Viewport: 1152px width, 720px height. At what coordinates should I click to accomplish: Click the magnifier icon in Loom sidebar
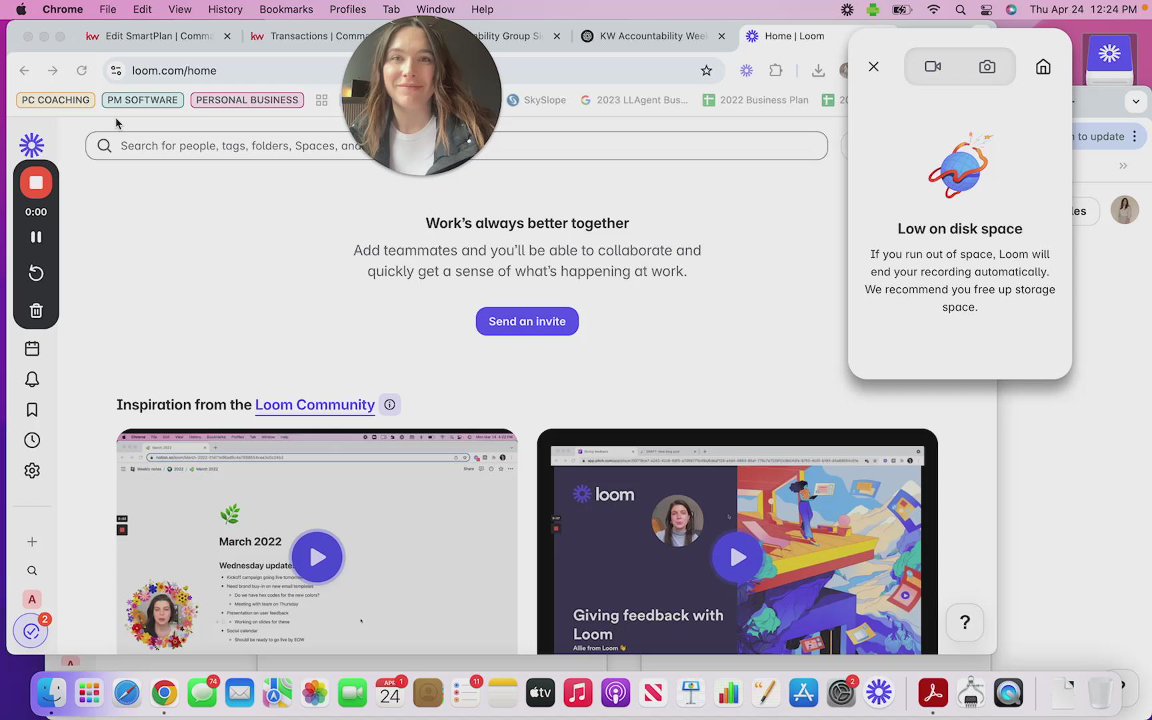32,571
